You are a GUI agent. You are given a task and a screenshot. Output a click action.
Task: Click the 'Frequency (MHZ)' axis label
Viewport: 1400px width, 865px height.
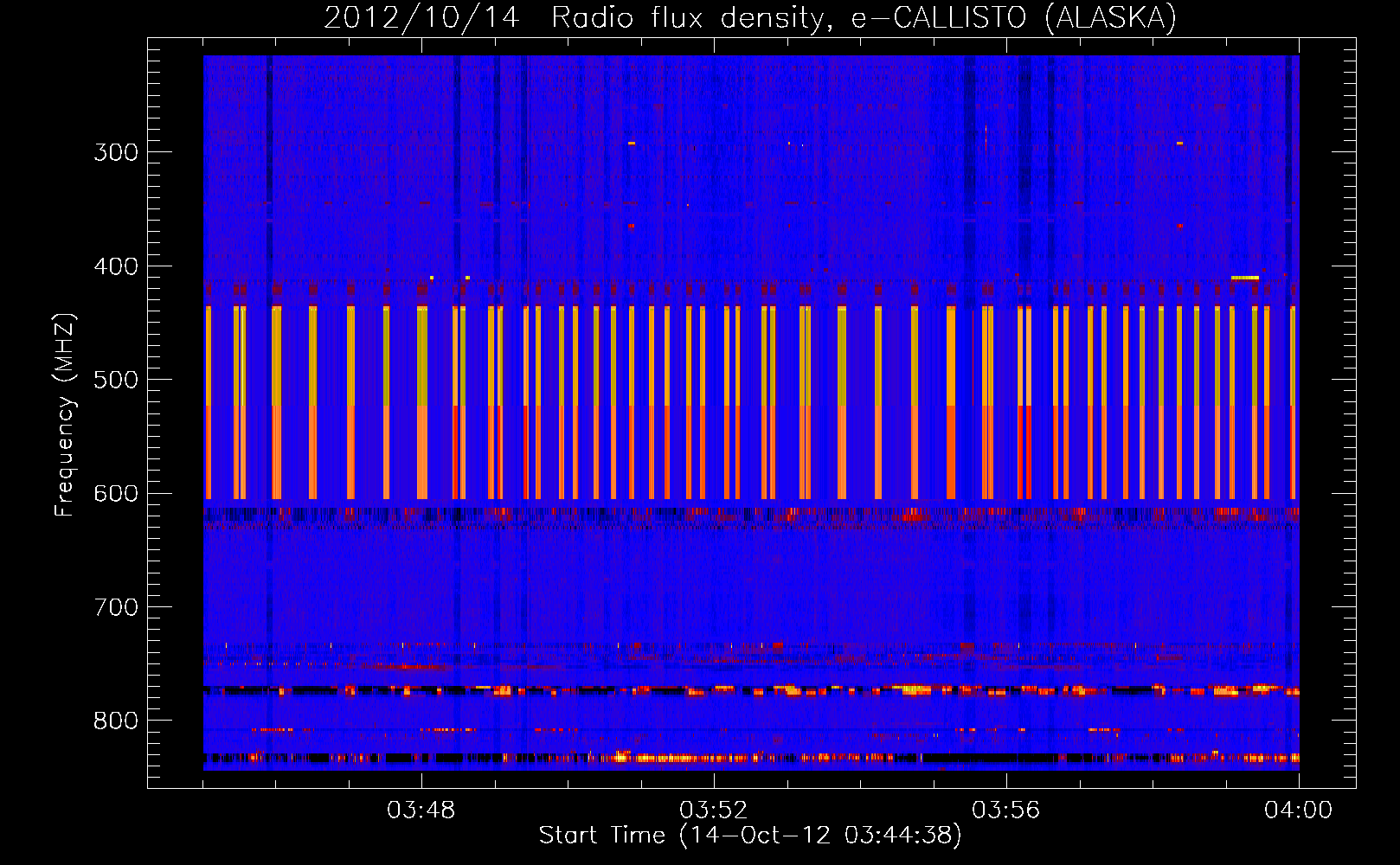click(65, 414)
